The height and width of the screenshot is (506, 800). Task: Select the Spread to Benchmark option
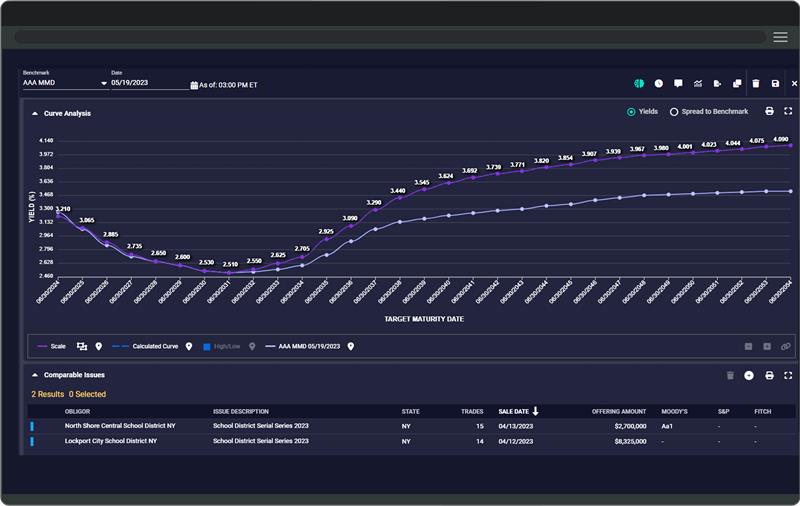tap(674, 112)
